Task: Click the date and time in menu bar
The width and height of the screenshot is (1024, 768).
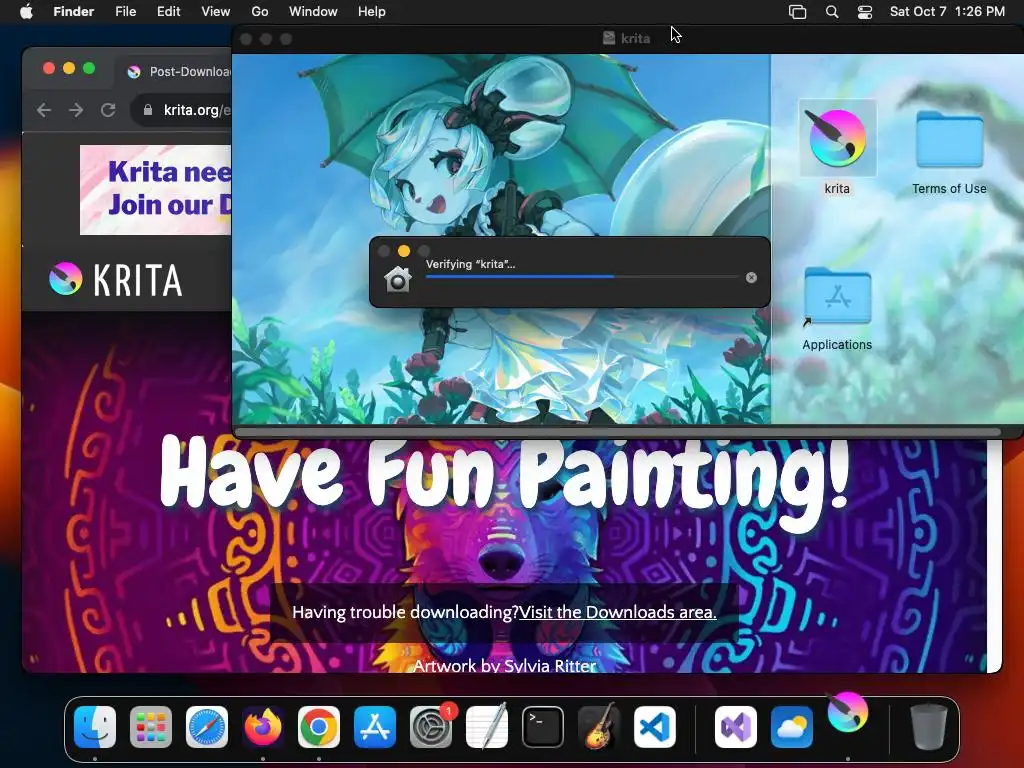Action: [x=947, y=11]
